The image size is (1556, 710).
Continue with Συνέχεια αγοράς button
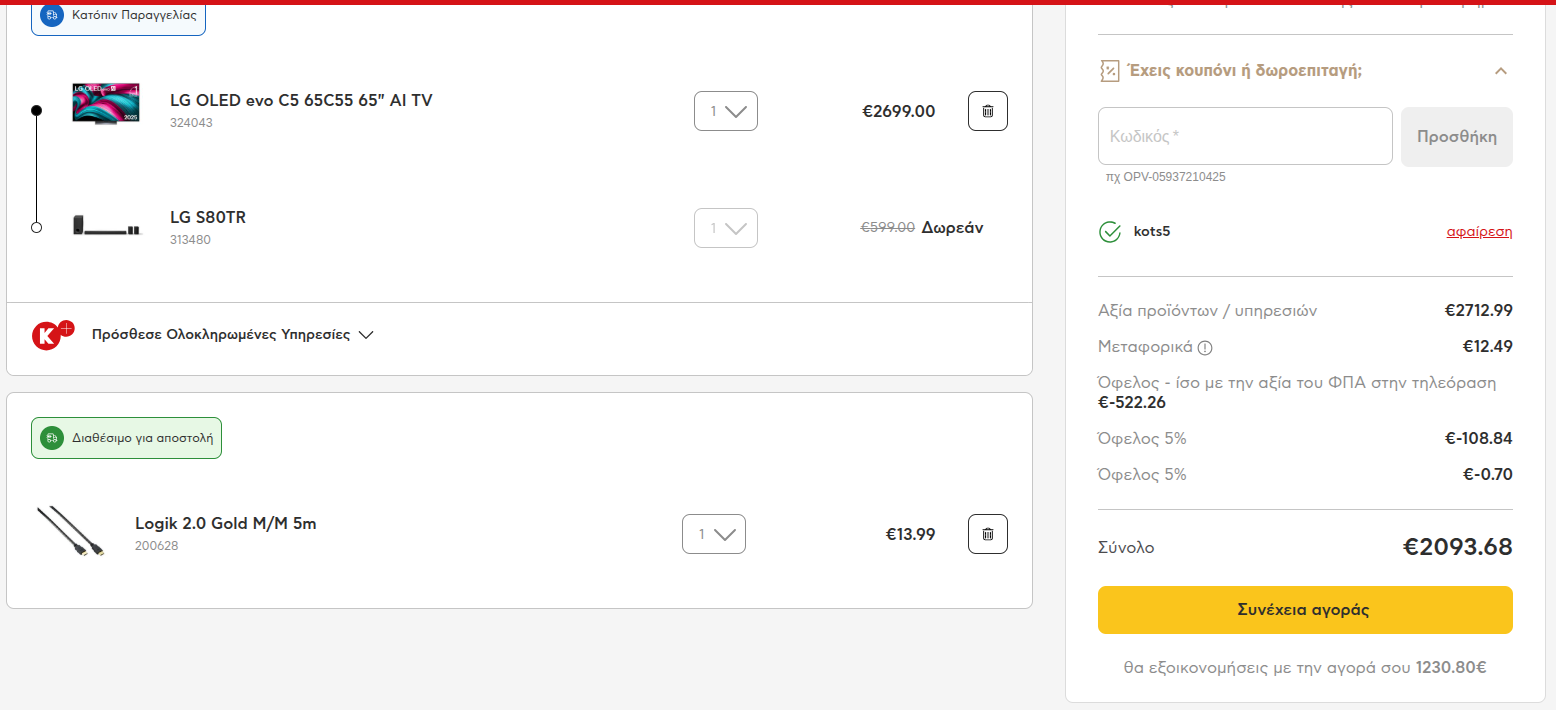(x=1305, y=610)
